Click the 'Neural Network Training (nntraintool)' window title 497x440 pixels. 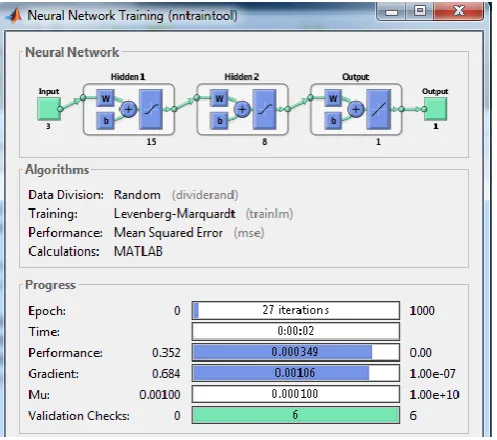[x=132, y=15]
